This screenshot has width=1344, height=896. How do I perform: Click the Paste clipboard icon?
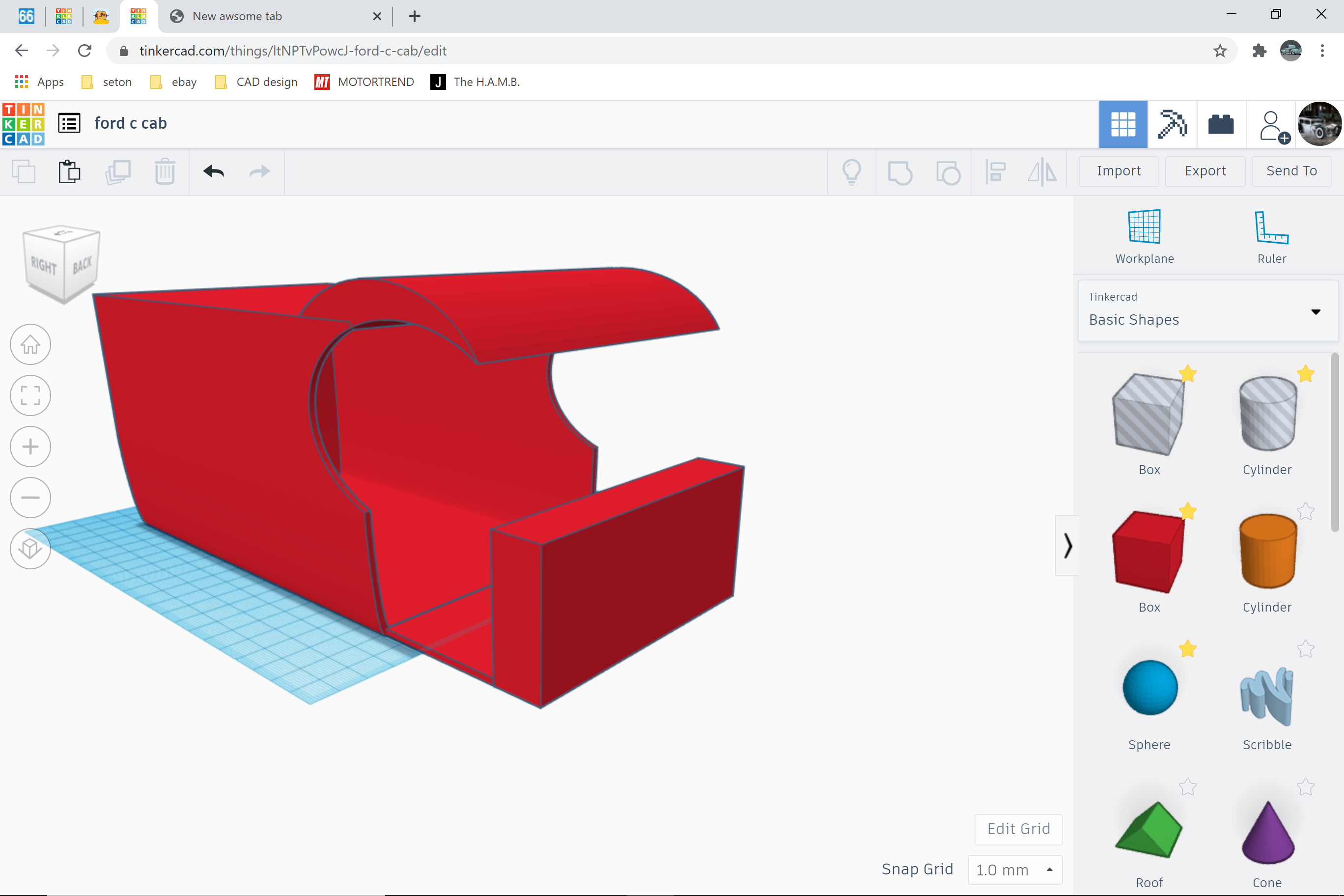[70, 171]
